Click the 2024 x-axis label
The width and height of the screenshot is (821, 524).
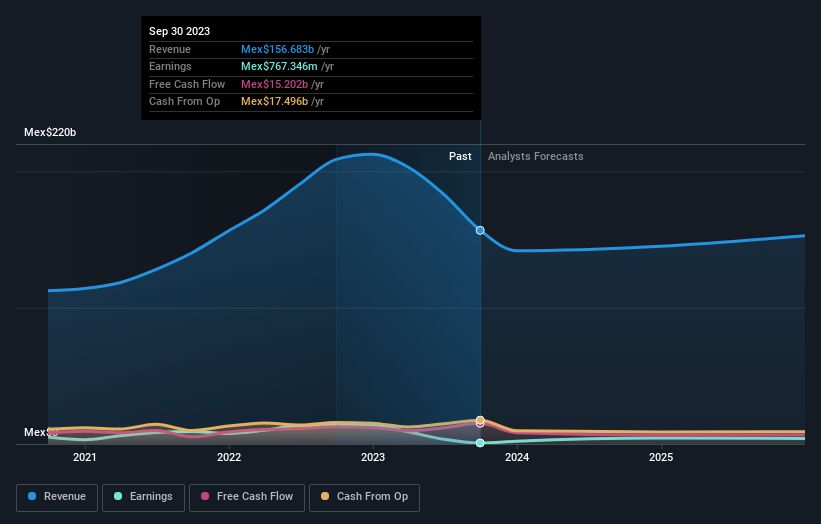[x=517, y=457]
